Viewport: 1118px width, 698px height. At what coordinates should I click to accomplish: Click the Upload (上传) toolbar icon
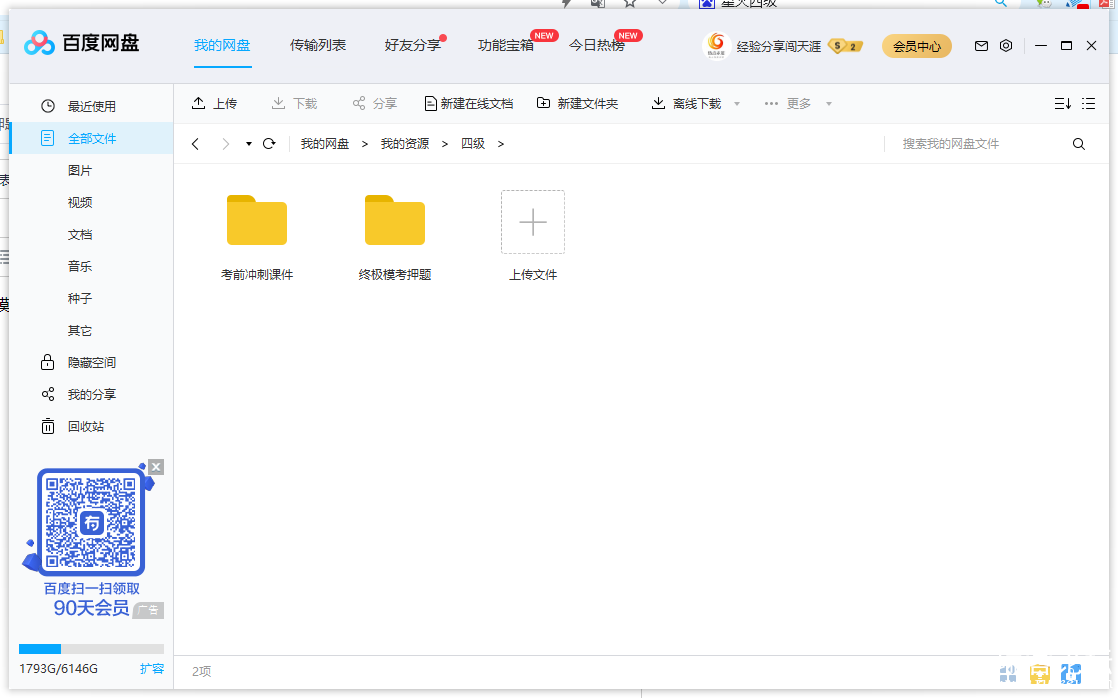click(199, 104)
